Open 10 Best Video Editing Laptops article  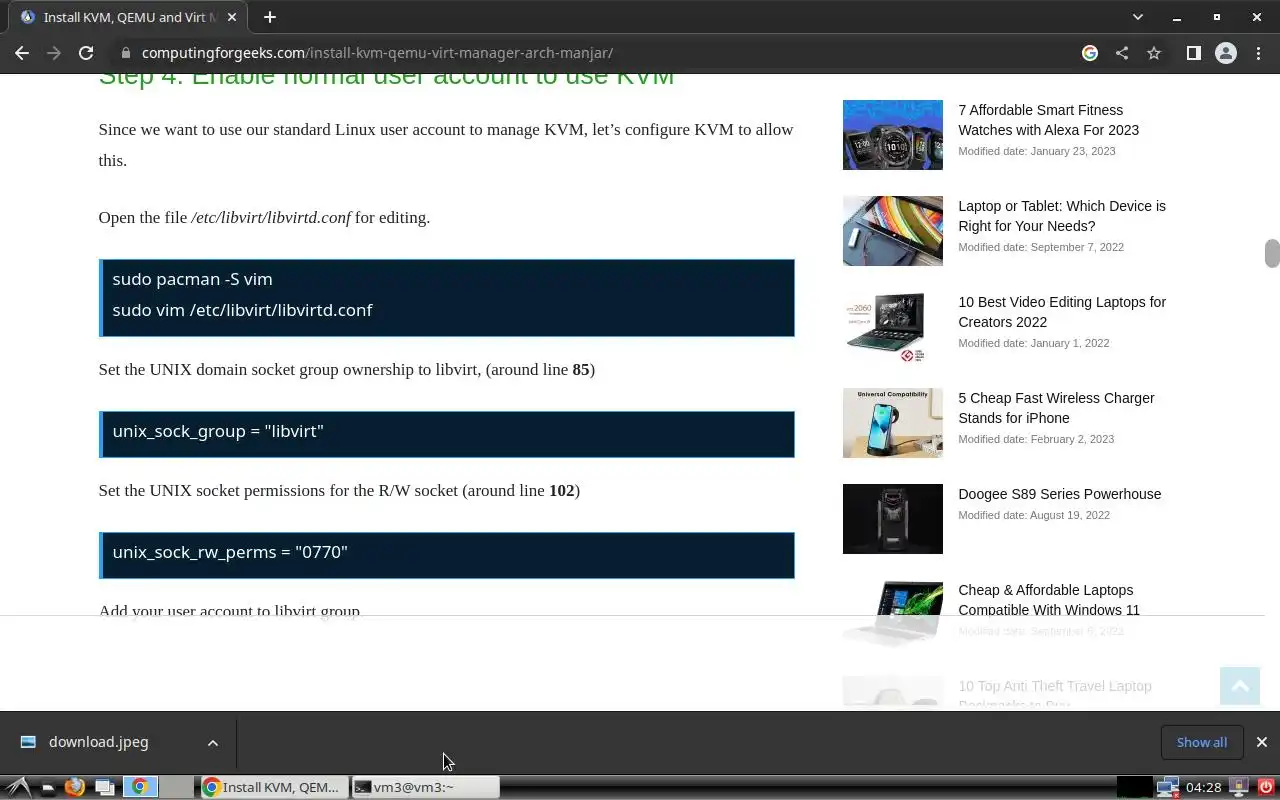pos(1062,312)
